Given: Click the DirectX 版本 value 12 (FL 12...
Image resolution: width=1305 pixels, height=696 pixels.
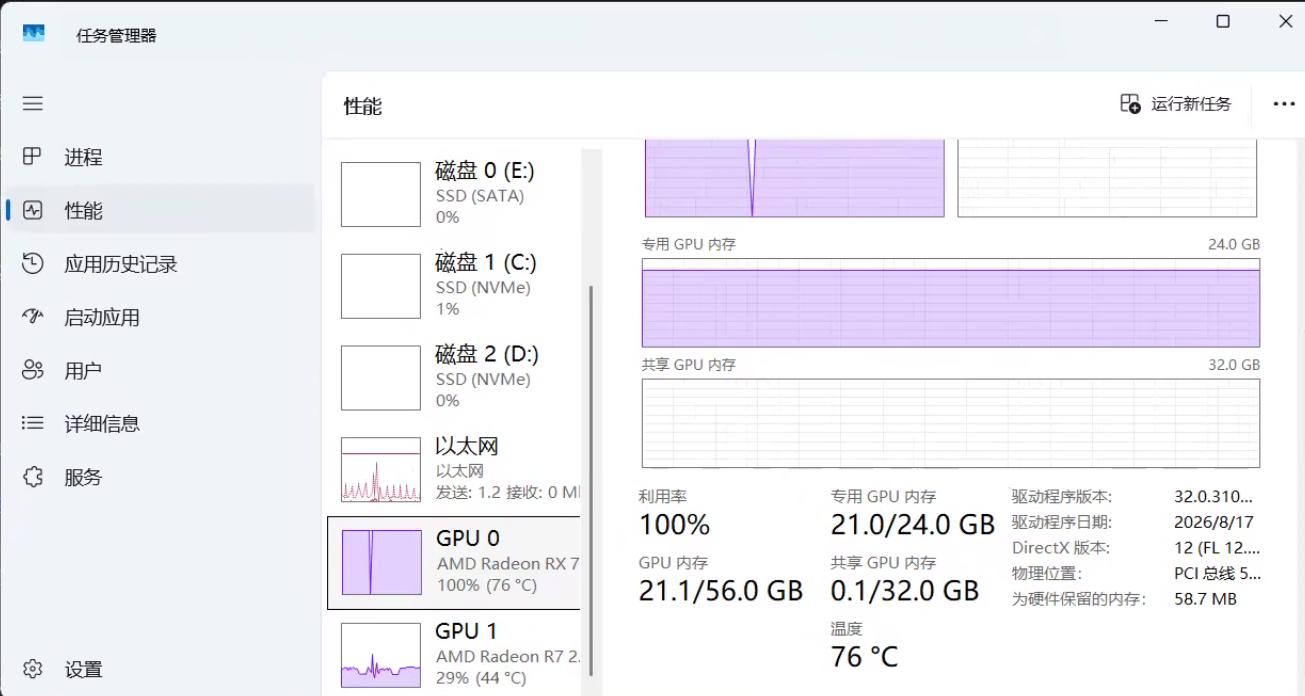Looking at the screenshot, I should pos(1217,548).
